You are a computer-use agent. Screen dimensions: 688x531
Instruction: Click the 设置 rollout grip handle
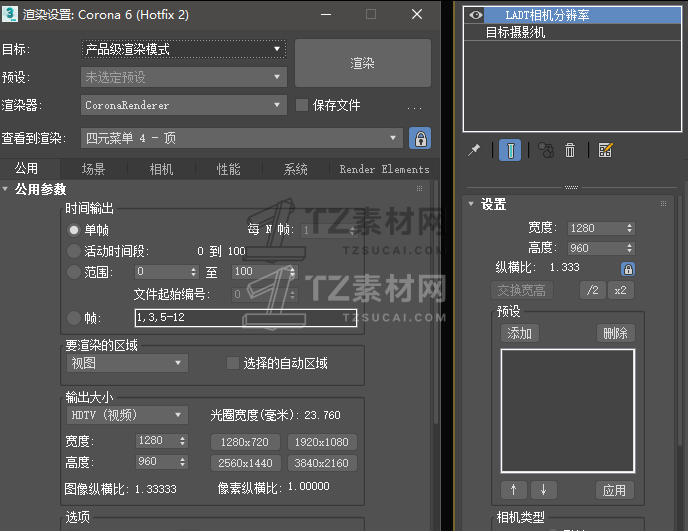point(663,204)
